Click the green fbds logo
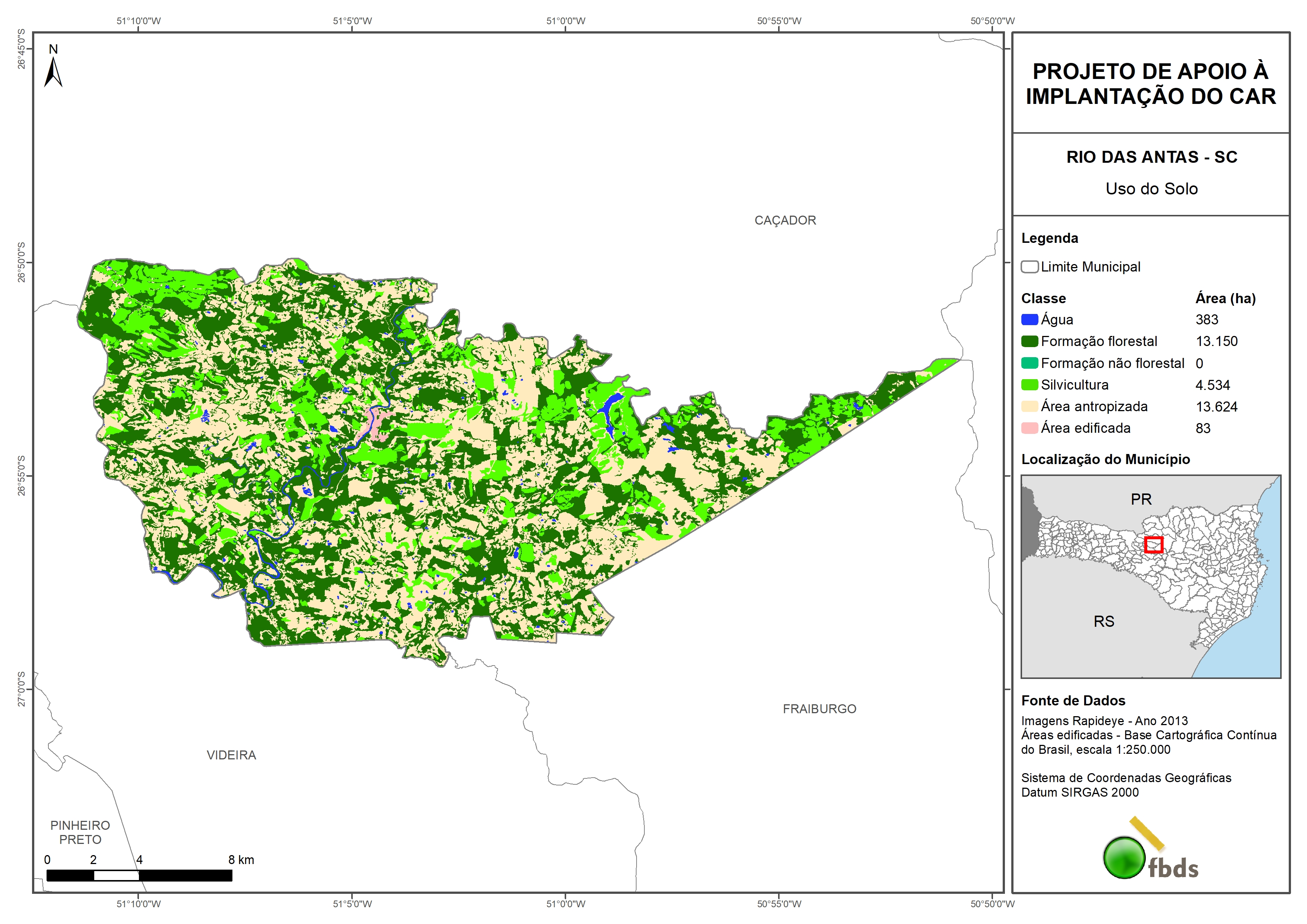1307x924 pixels. pos(1124,857)
